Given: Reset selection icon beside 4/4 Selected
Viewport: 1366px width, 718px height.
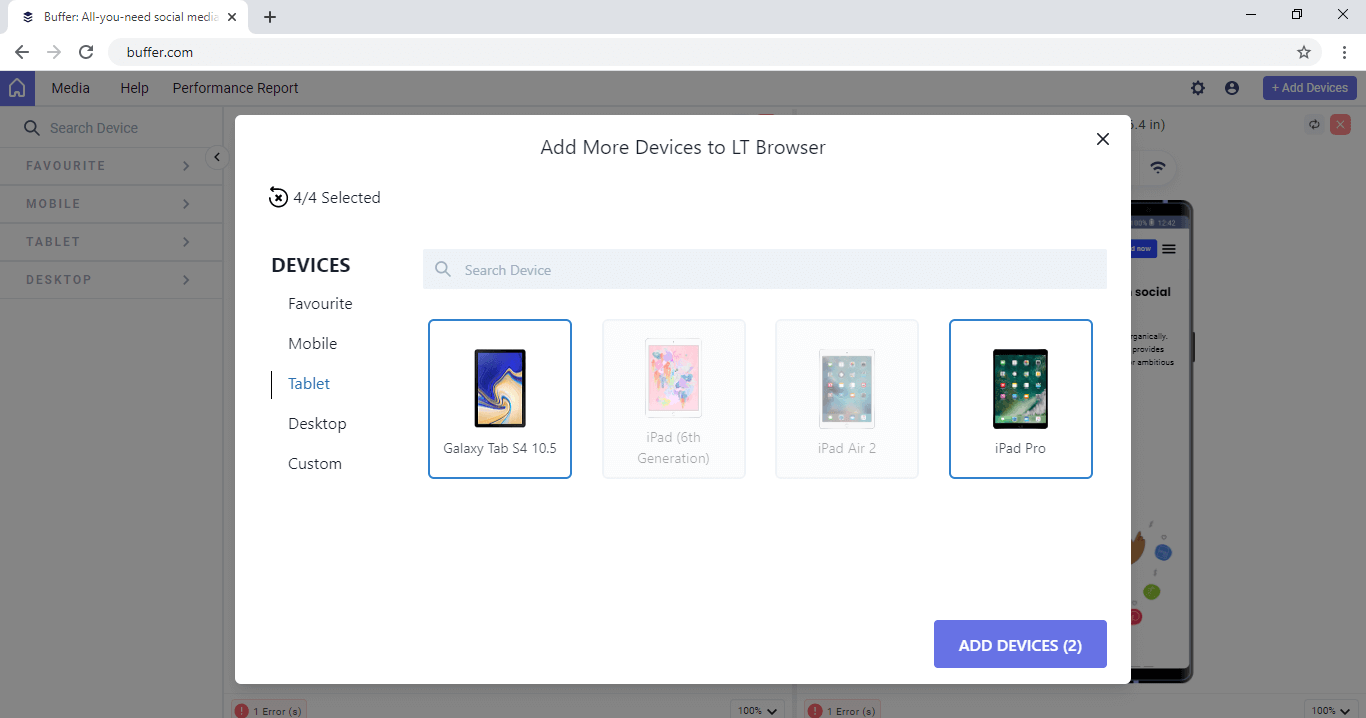Looking at the screenshot, I should 278,198.
